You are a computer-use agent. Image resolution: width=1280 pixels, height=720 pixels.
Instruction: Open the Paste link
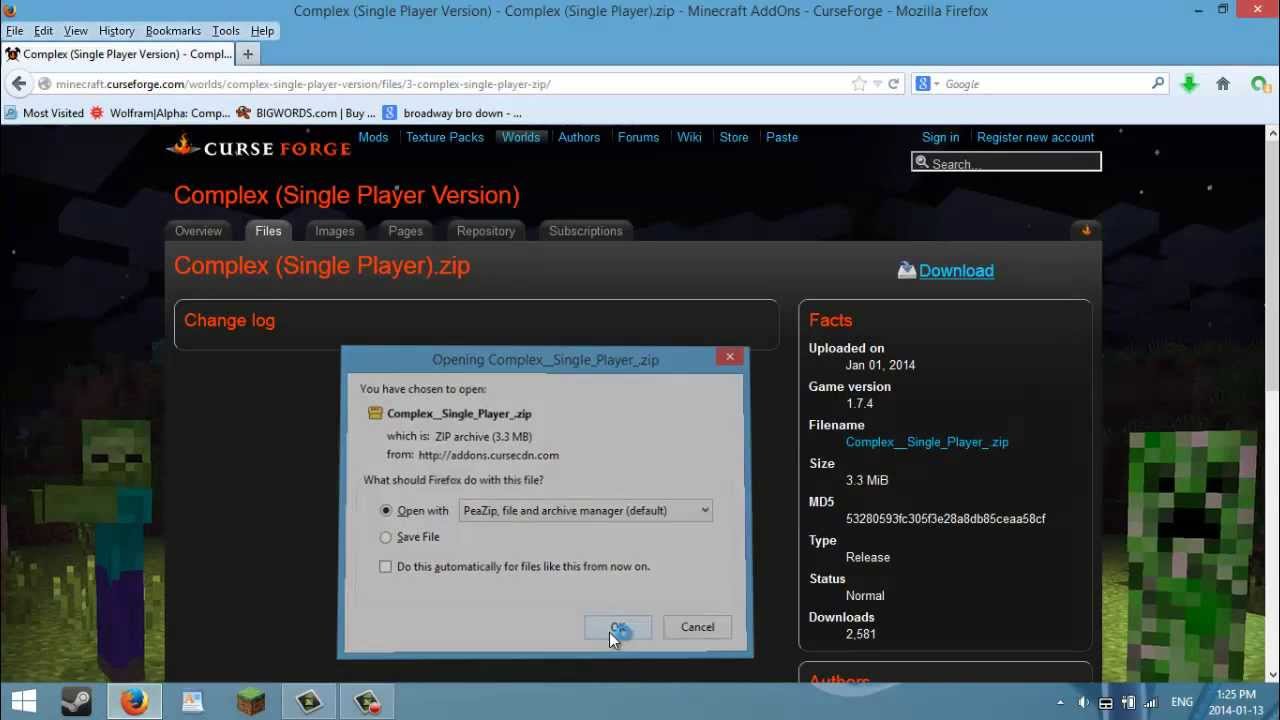pos(782,137)
